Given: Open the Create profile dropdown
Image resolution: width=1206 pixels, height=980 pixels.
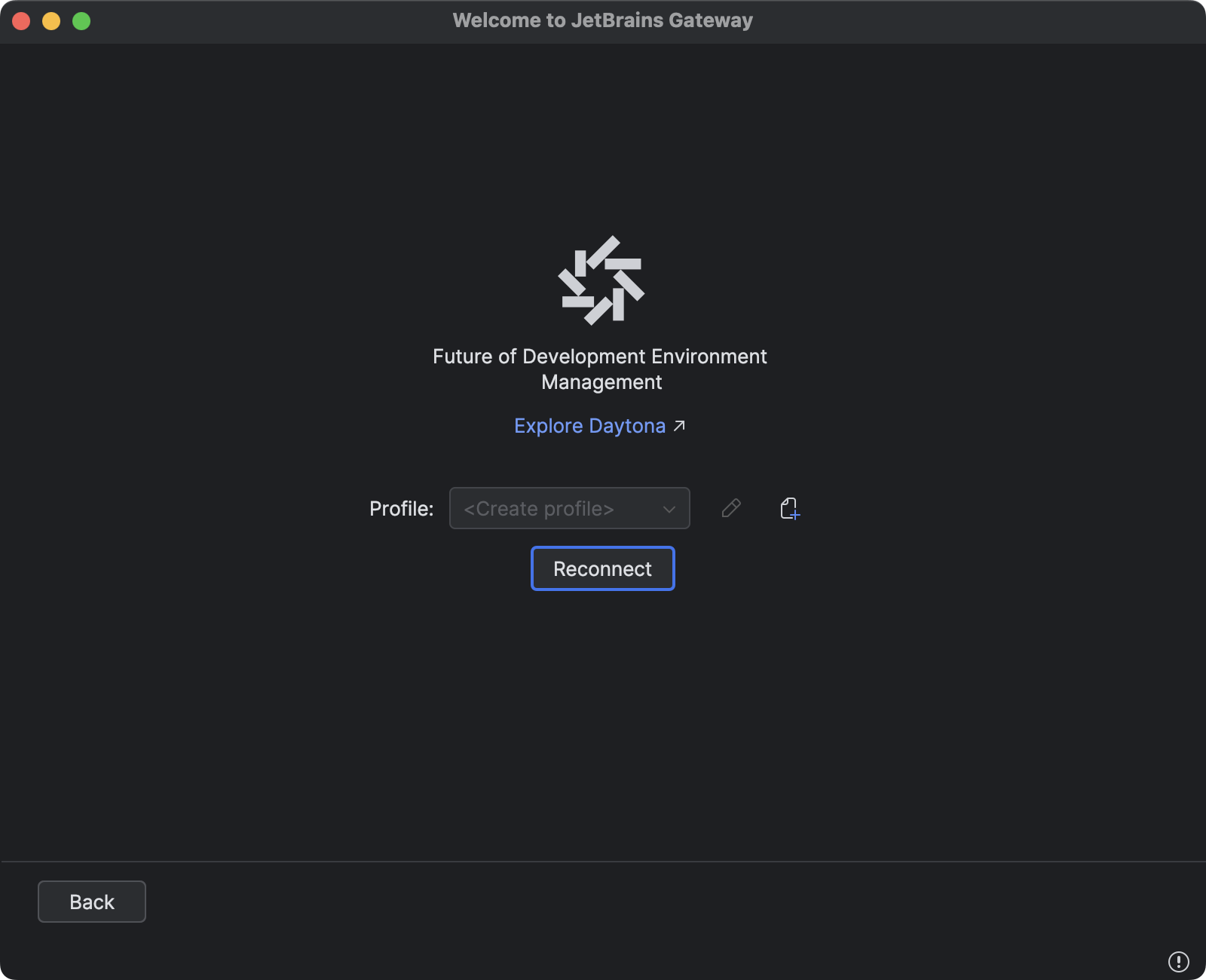Looking at the screenshot, I should click(570, 508).
